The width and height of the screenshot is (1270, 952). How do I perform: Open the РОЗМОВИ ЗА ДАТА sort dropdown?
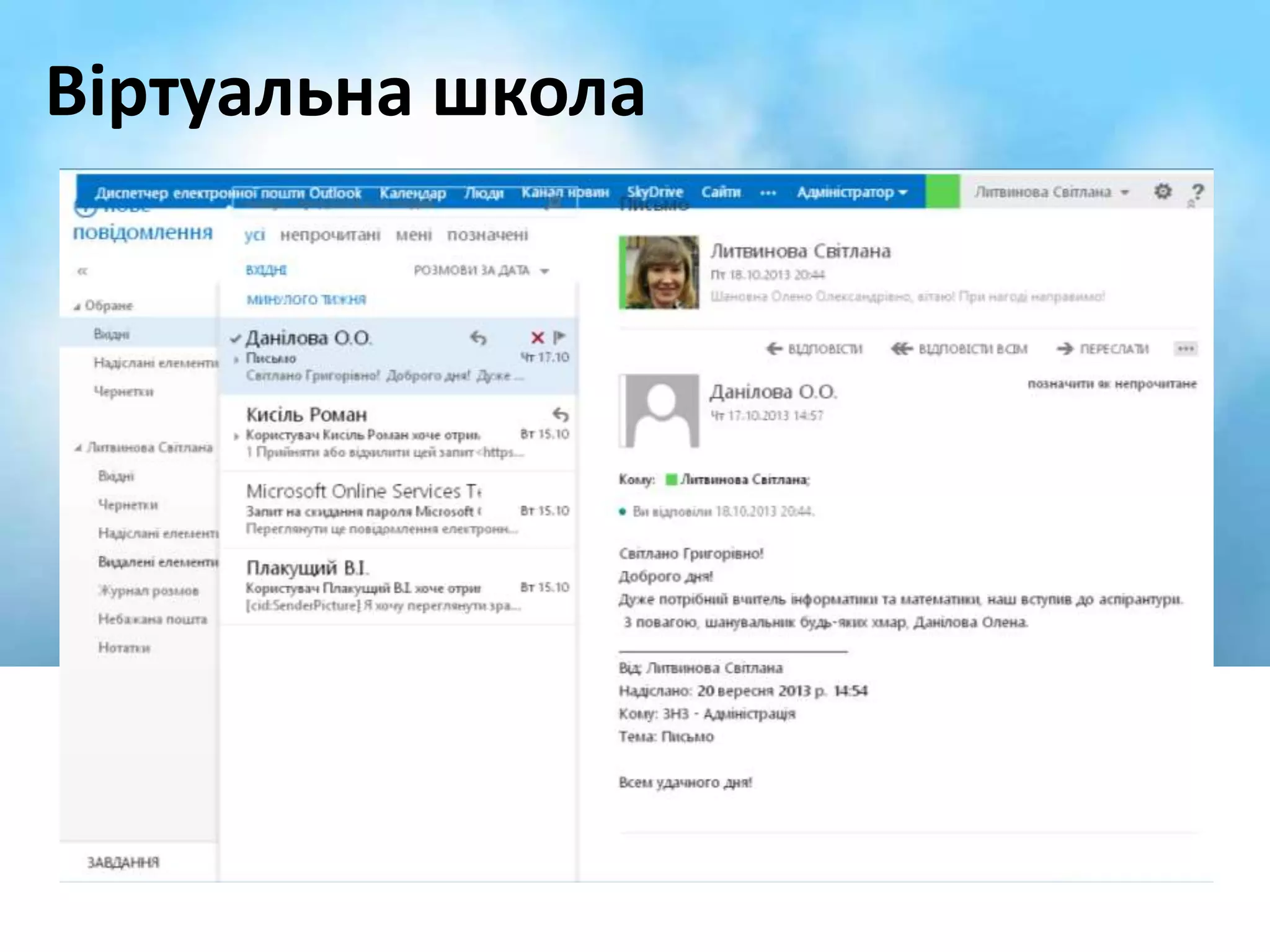tap(481, 271)
